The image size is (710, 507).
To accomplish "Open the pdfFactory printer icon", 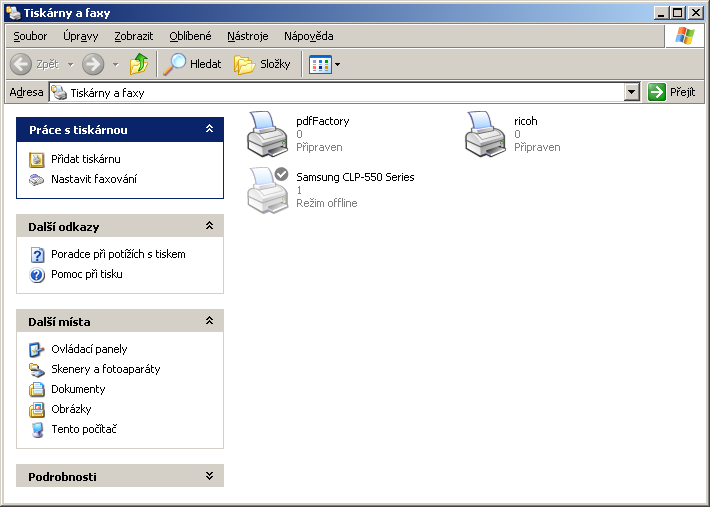I will click(x=266, y=135).
